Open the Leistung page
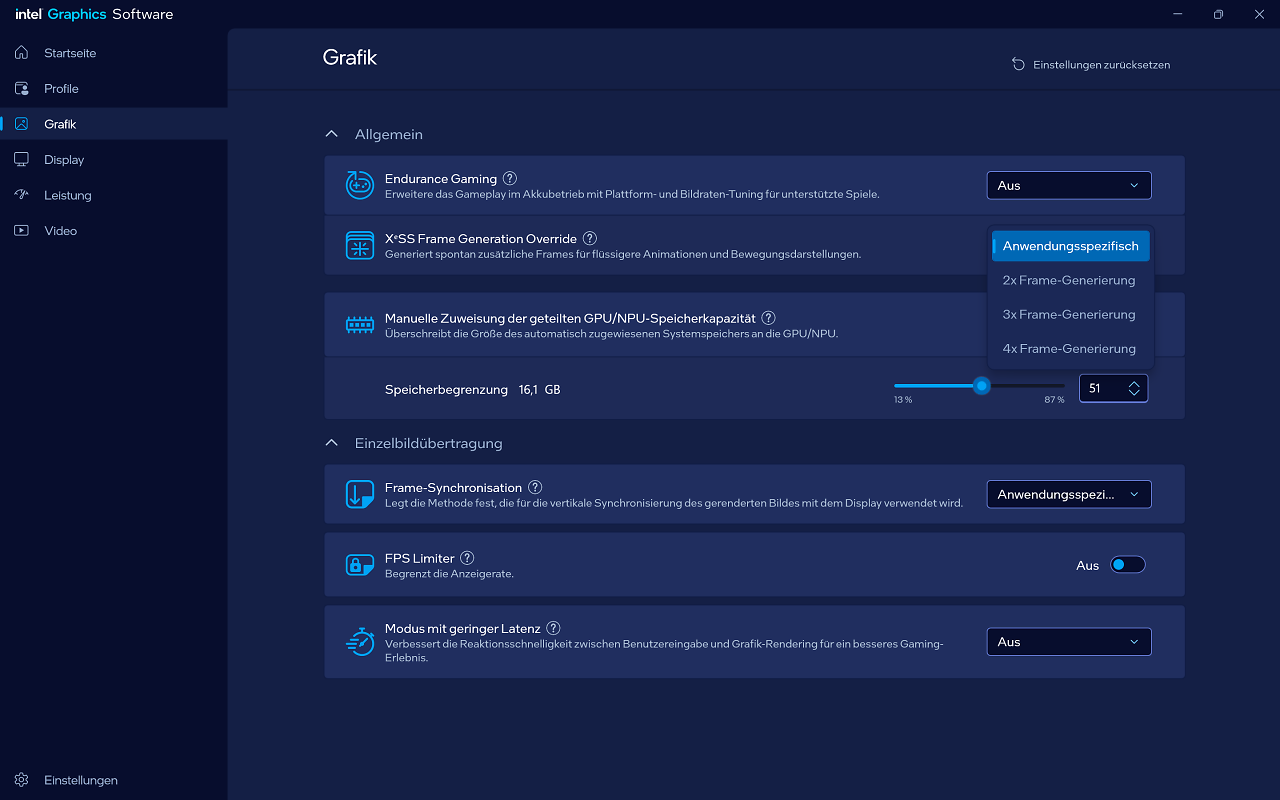 pos(113,195)
